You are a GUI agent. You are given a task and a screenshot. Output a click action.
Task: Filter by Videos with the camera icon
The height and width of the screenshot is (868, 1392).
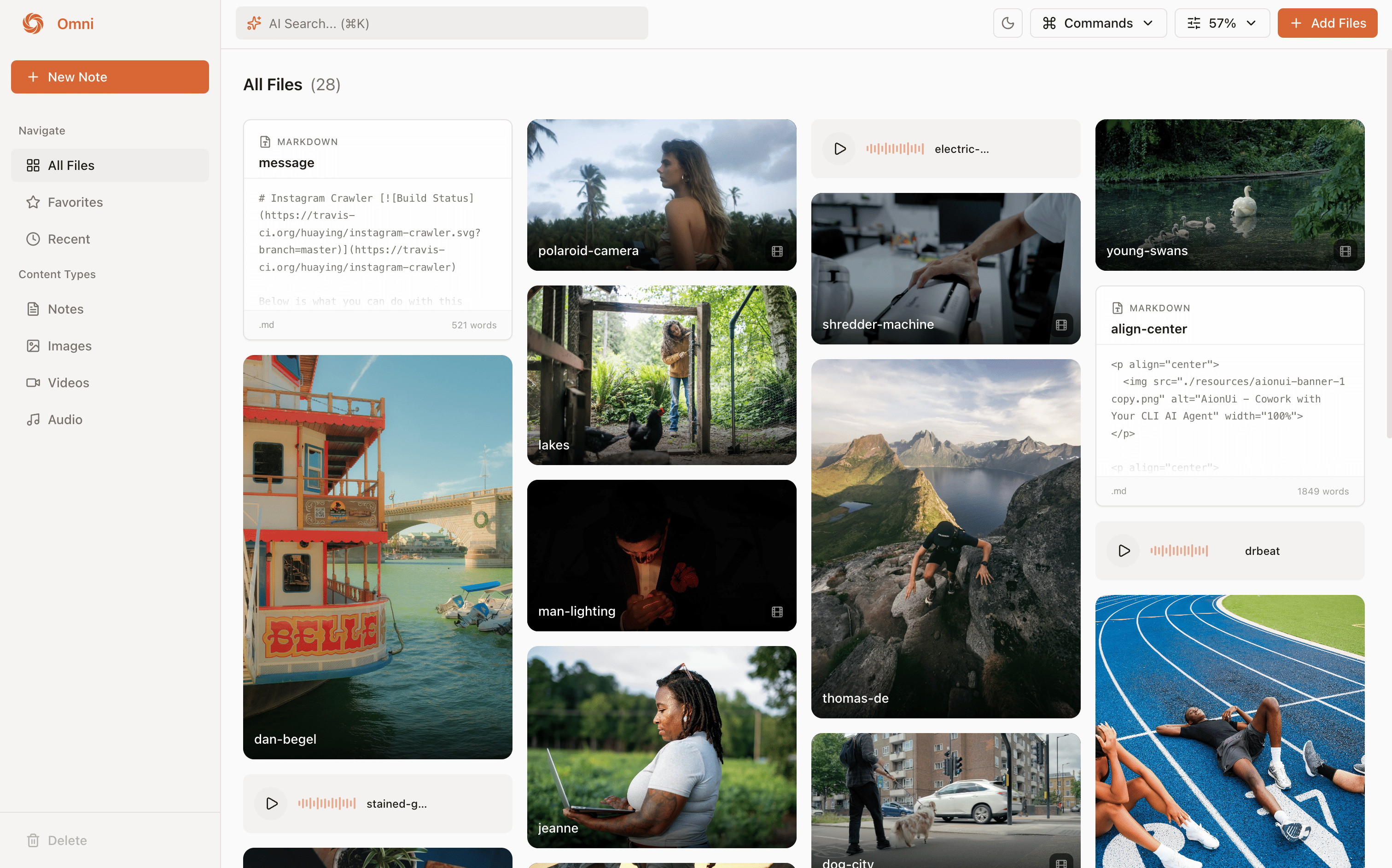point(33,382)
